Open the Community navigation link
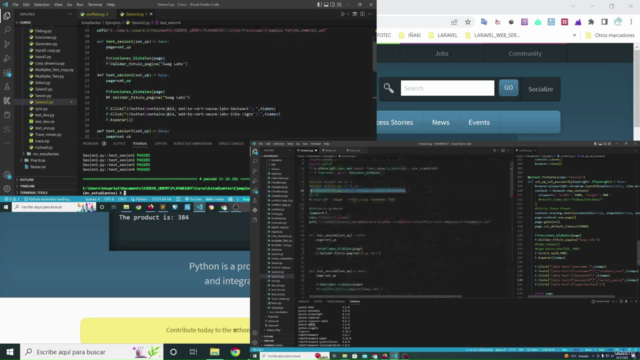The image size is (640, 360). (x=525, y=53)
